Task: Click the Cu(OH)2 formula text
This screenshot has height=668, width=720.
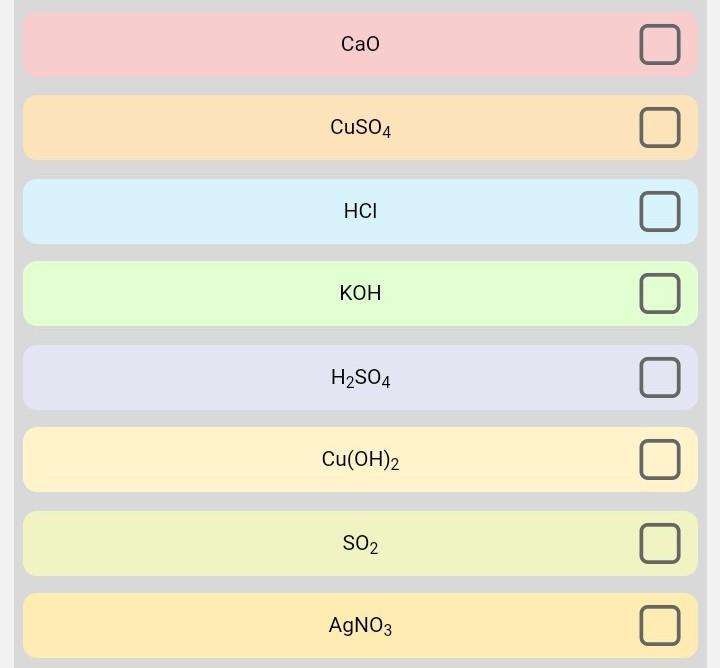Action: [x=360, y=460]
